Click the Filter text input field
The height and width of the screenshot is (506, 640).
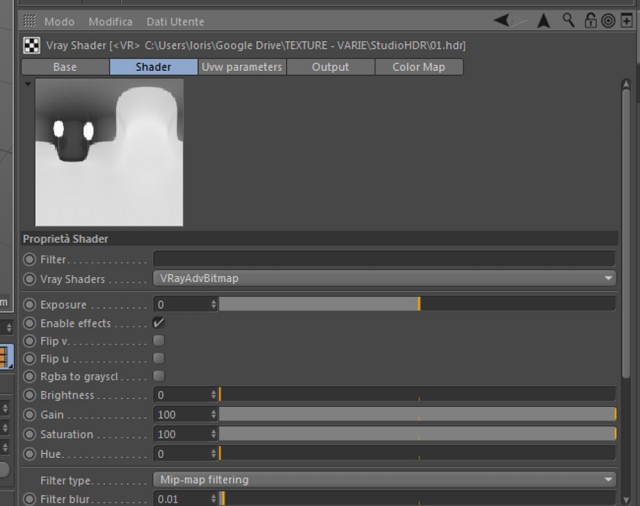(x=384, y=259)
